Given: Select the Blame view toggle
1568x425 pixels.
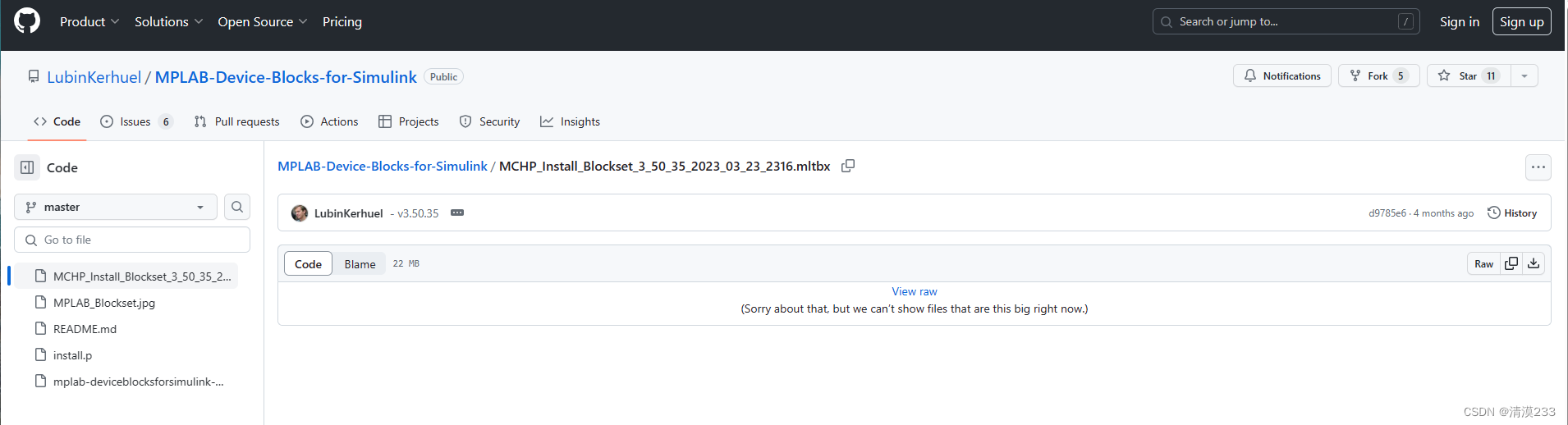Looking at the screenshot, I should (360, 263).
